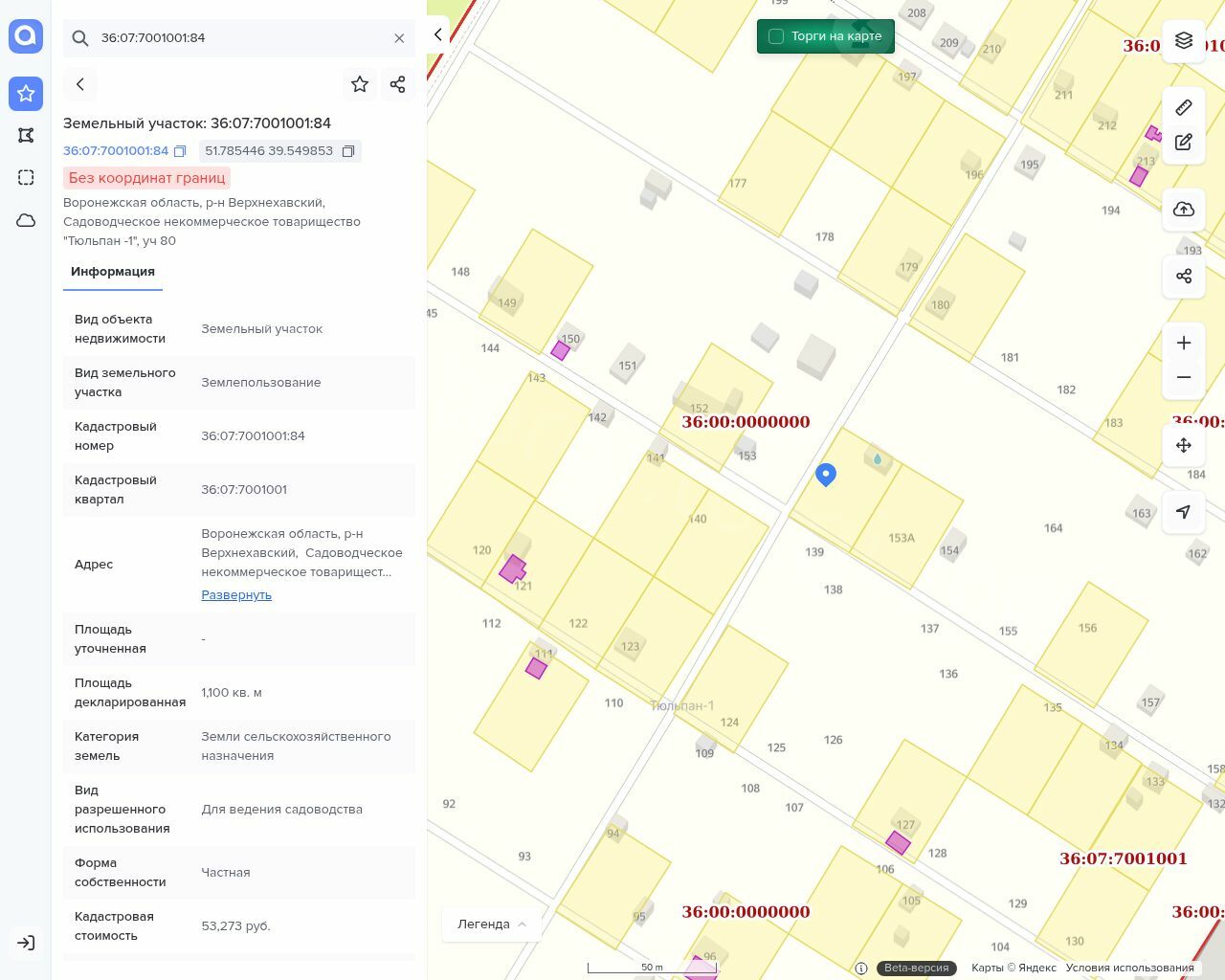Clear the search field text
Screen dimensions: 1225x980
pos(399,38)
